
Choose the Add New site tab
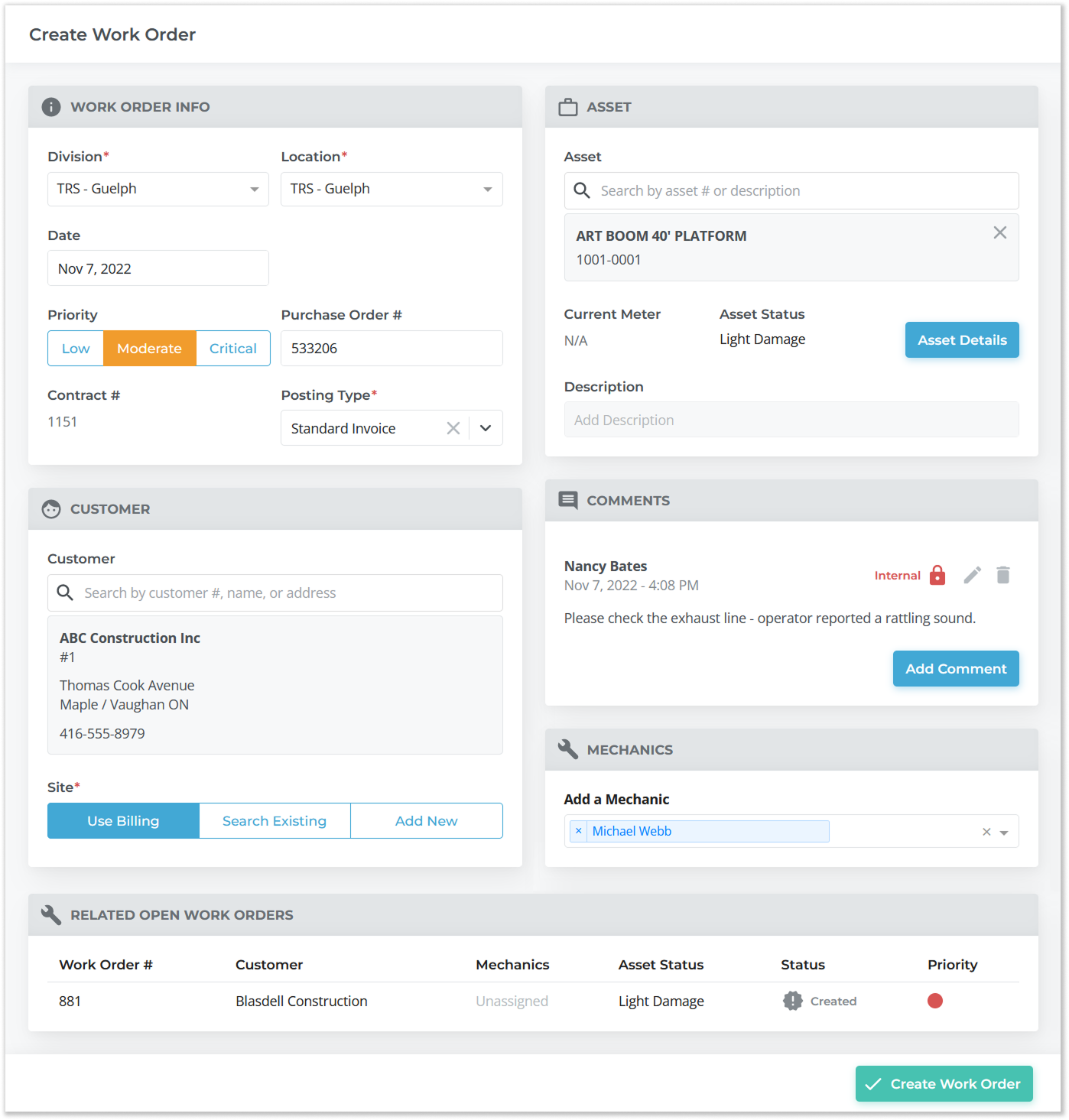[x=426, y=821]
